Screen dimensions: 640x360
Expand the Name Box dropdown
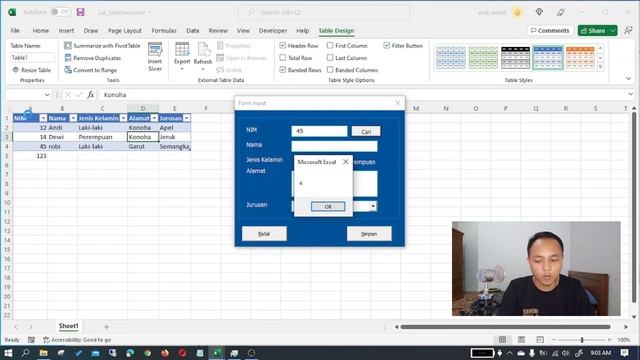47,95
